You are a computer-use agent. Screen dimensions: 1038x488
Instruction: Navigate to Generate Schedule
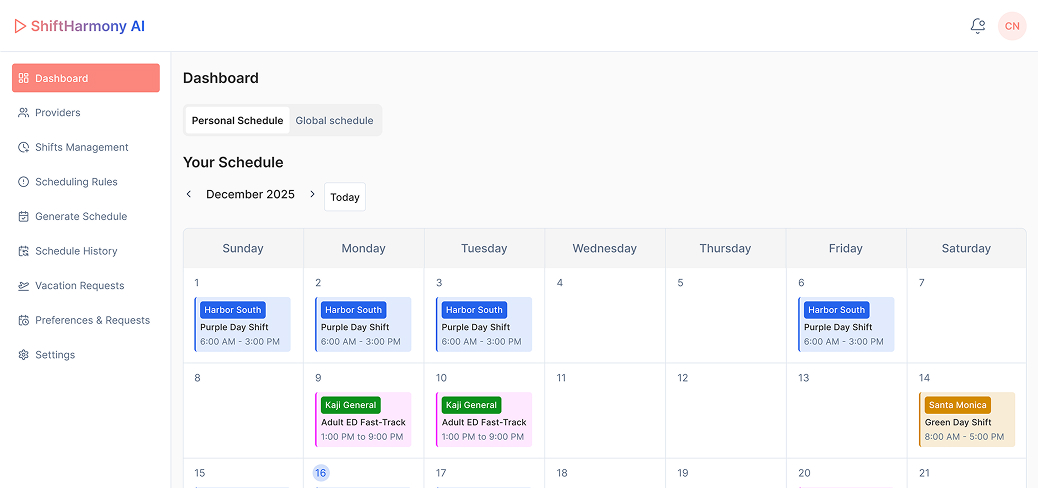click(80, 216)
